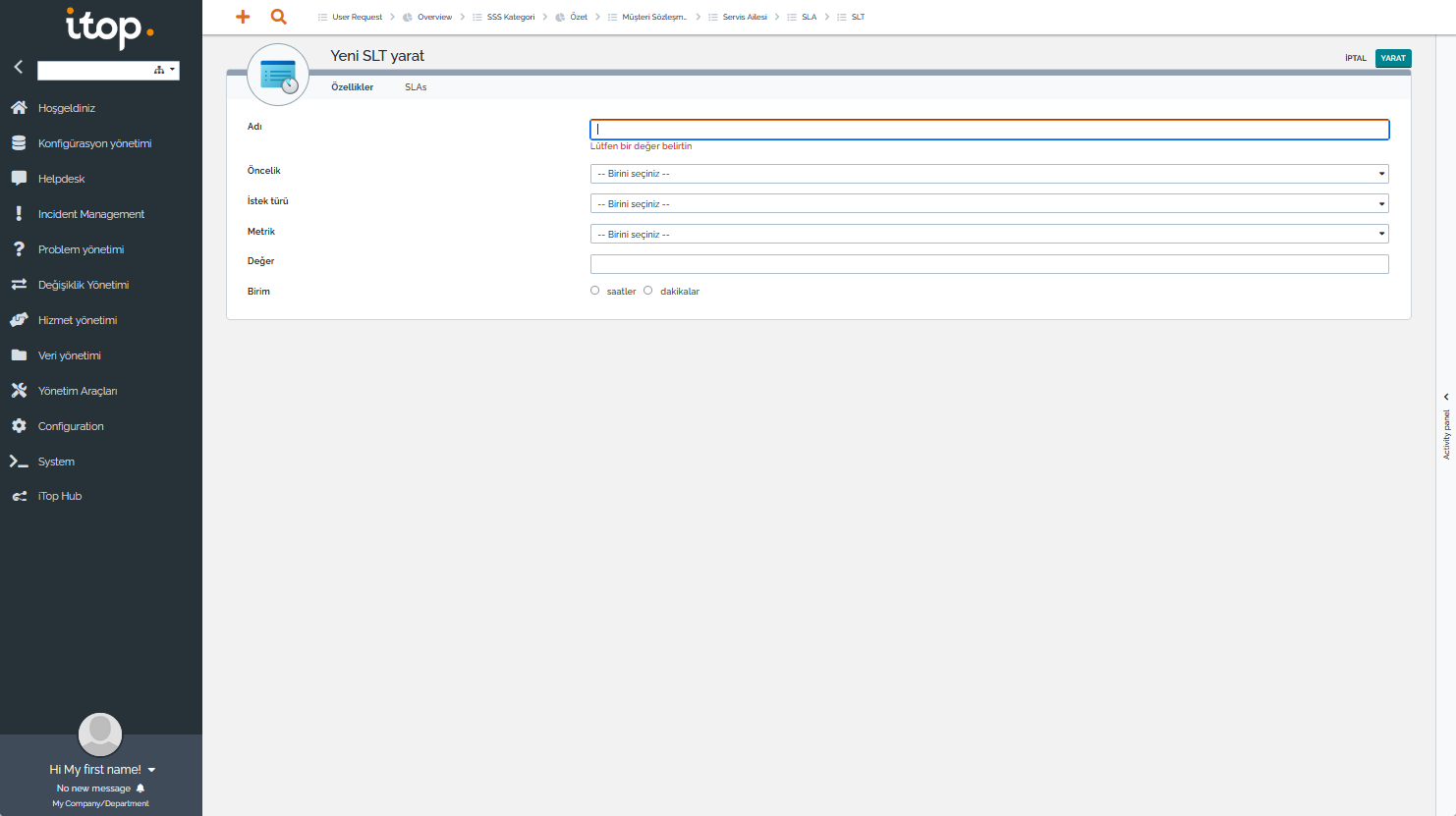
Task: Open the İstek türü dropdown
Action: (x=988, y=204)
